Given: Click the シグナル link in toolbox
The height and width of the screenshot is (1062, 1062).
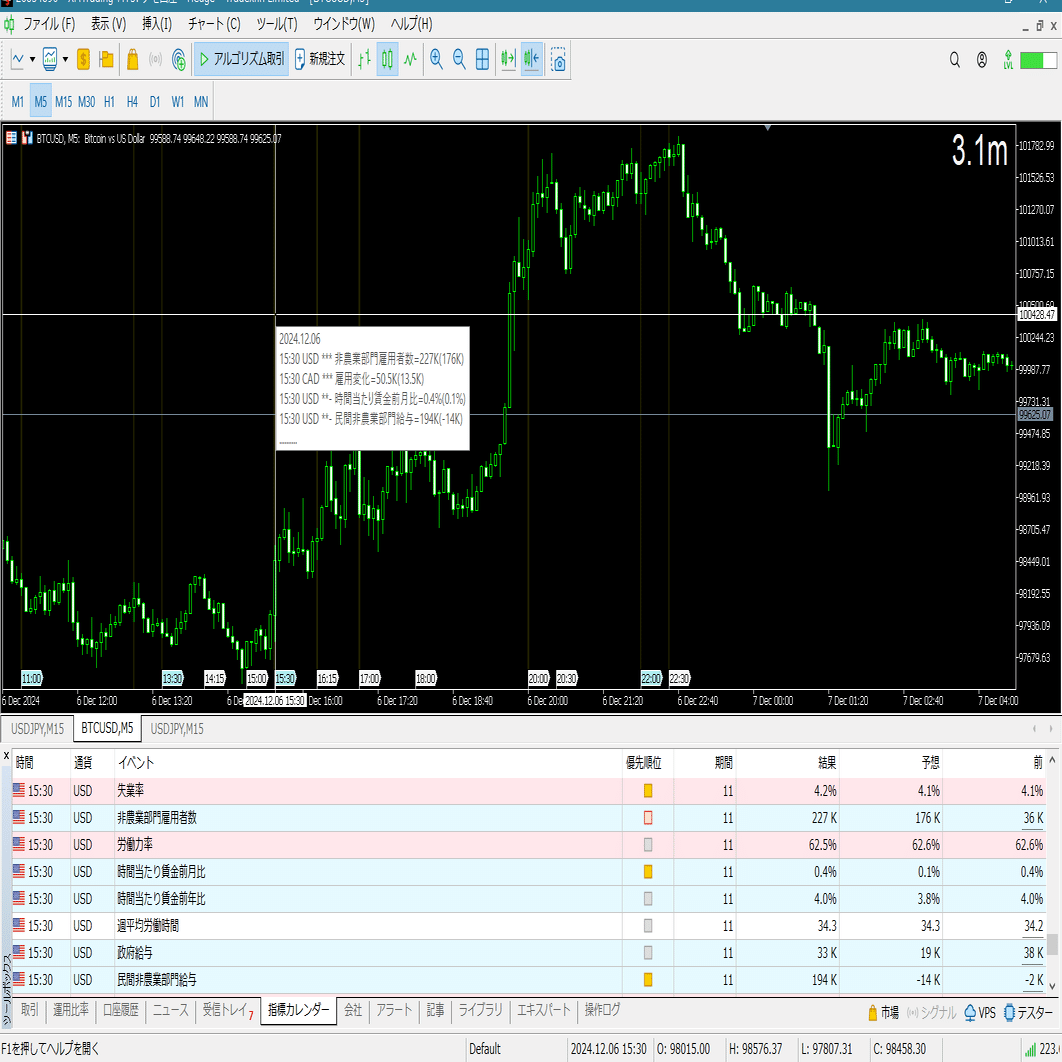Looking at the screenshot, I should (931, 1013).
